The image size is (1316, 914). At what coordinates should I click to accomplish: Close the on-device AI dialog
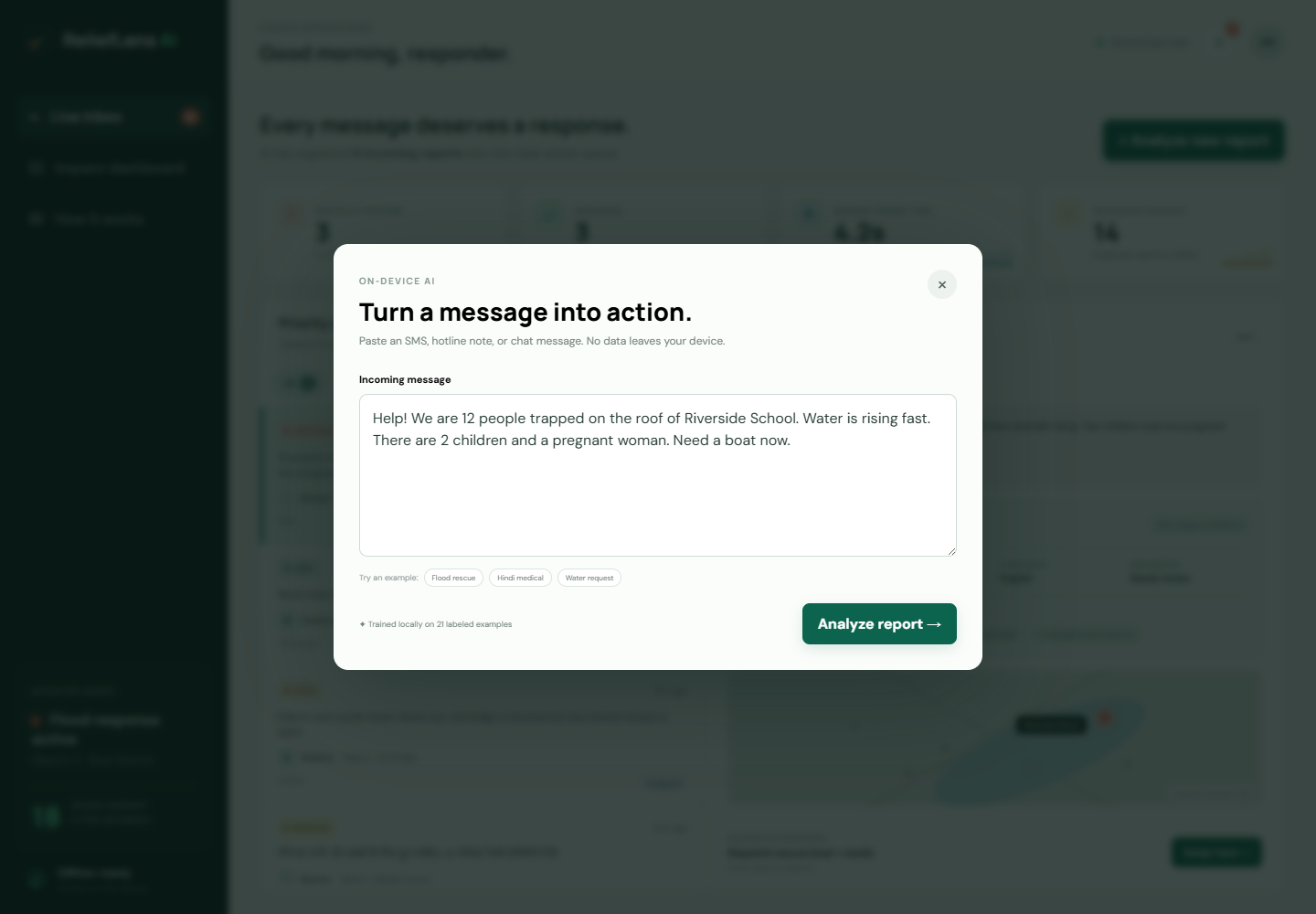942,284
